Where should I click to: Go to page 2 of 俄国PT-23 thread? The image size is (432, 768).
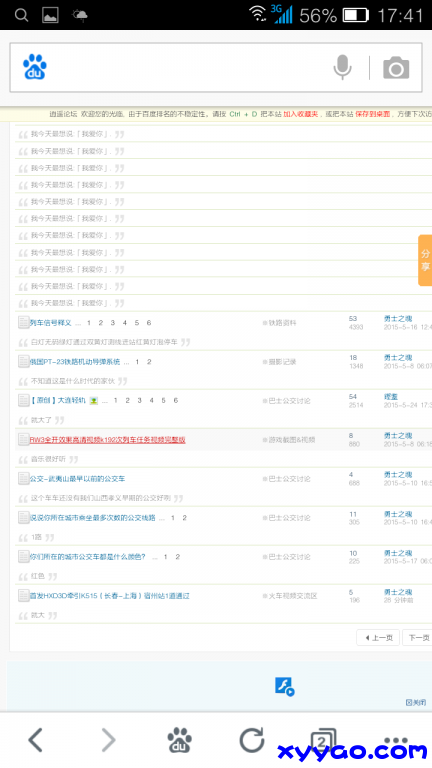pyautogui.click(x=149, y=362)
